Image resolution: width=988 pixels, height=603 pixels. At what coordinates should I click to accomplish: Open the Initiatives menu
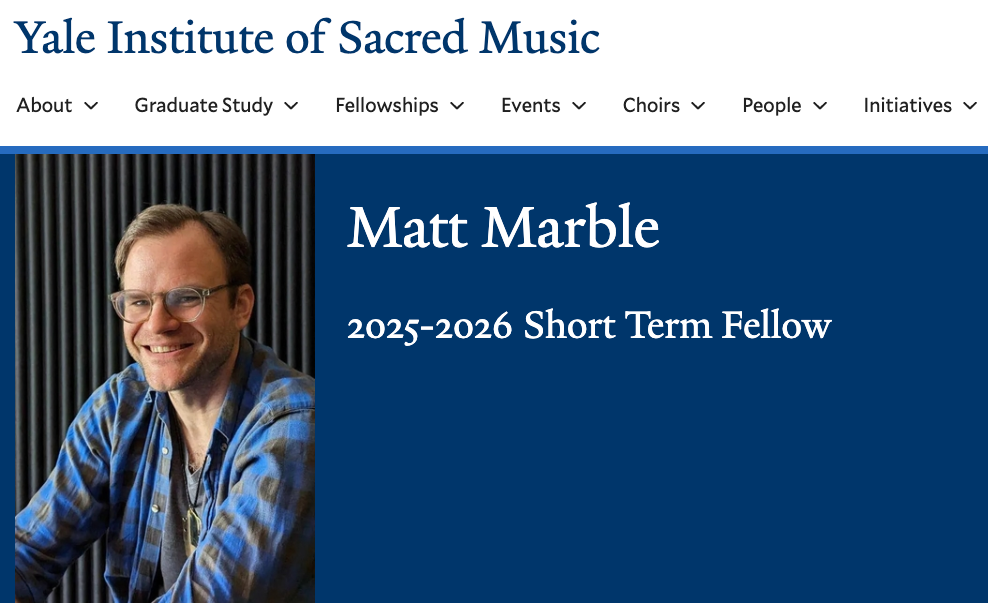point(907,105)
